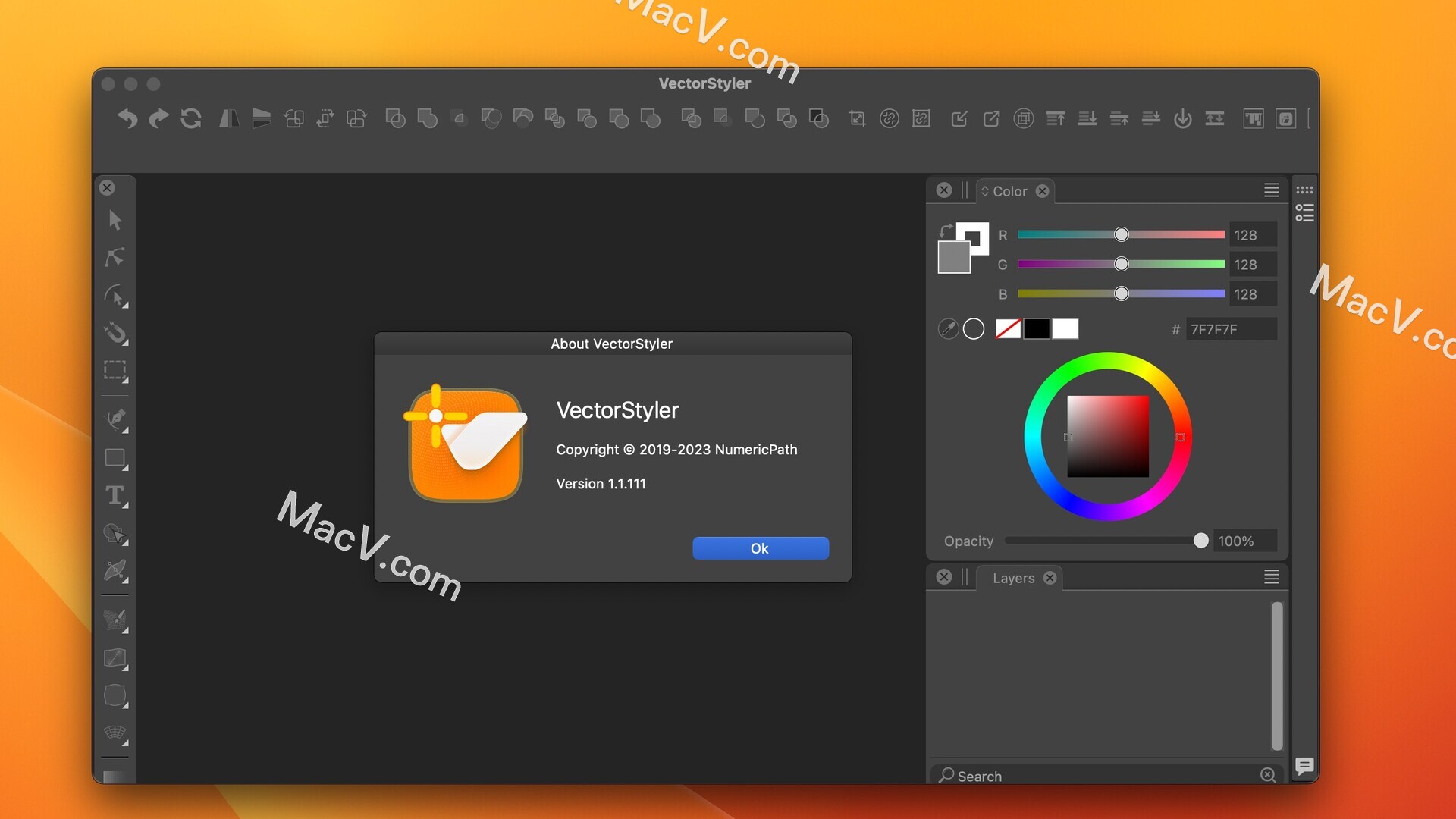This screenshot has height=819, width=1456.
Task: Click the flip vertical mirror icon
Action: point(261,118)
